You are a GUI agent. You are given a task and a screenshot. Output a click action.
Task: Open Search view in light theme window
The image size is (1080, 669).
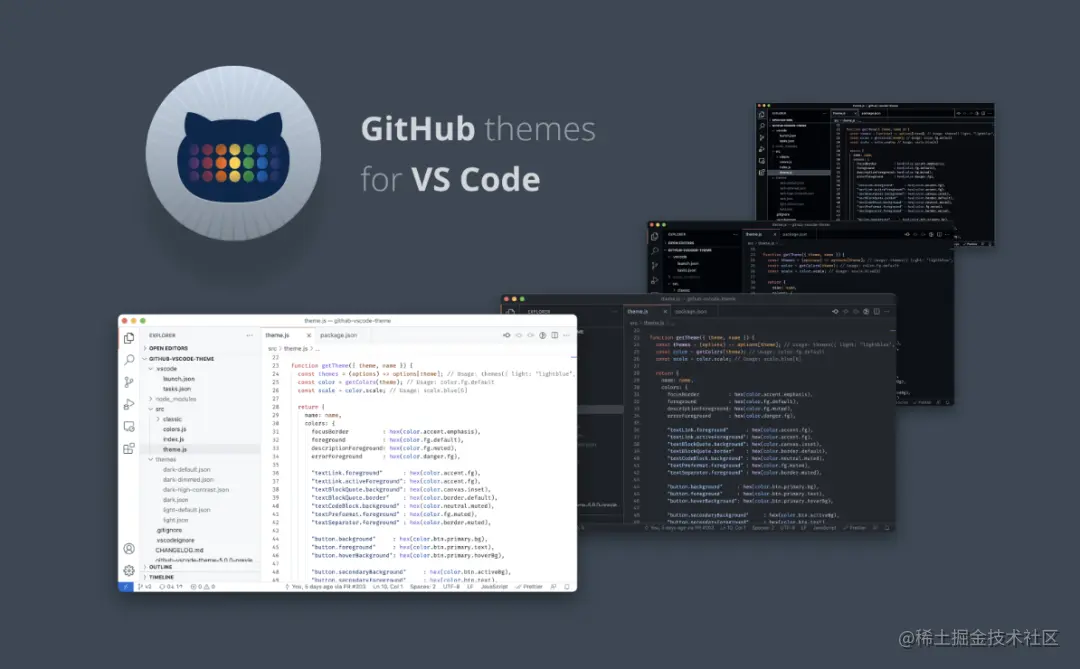coord(129,360)
